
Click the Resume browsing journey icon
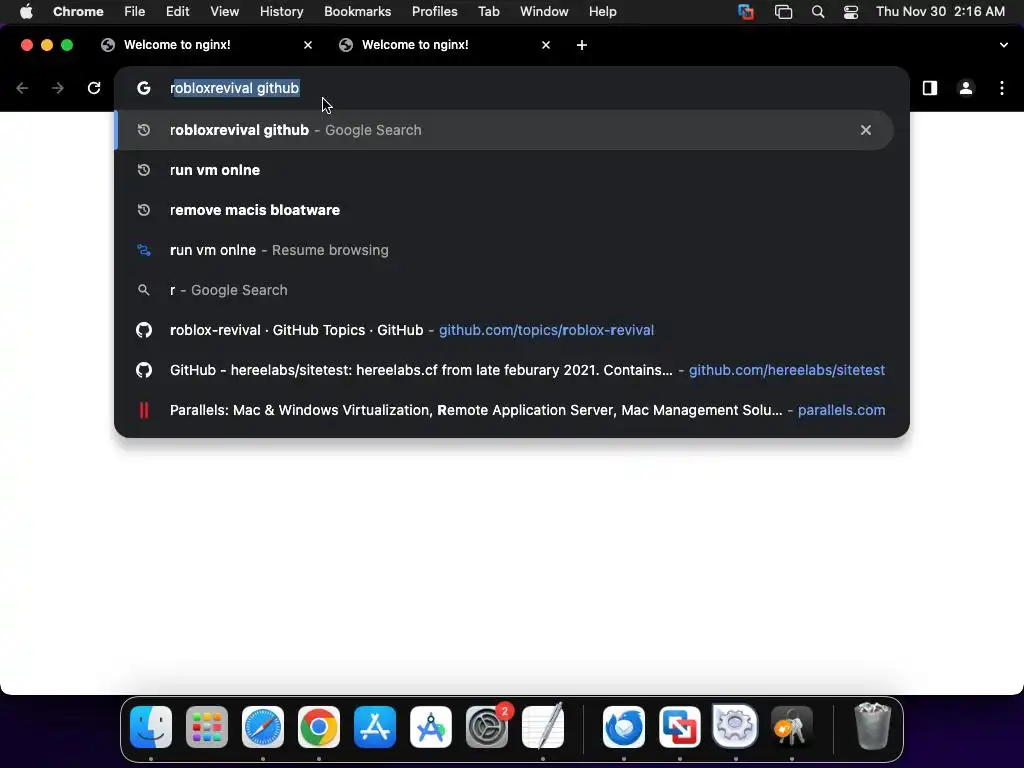[144, 250]
